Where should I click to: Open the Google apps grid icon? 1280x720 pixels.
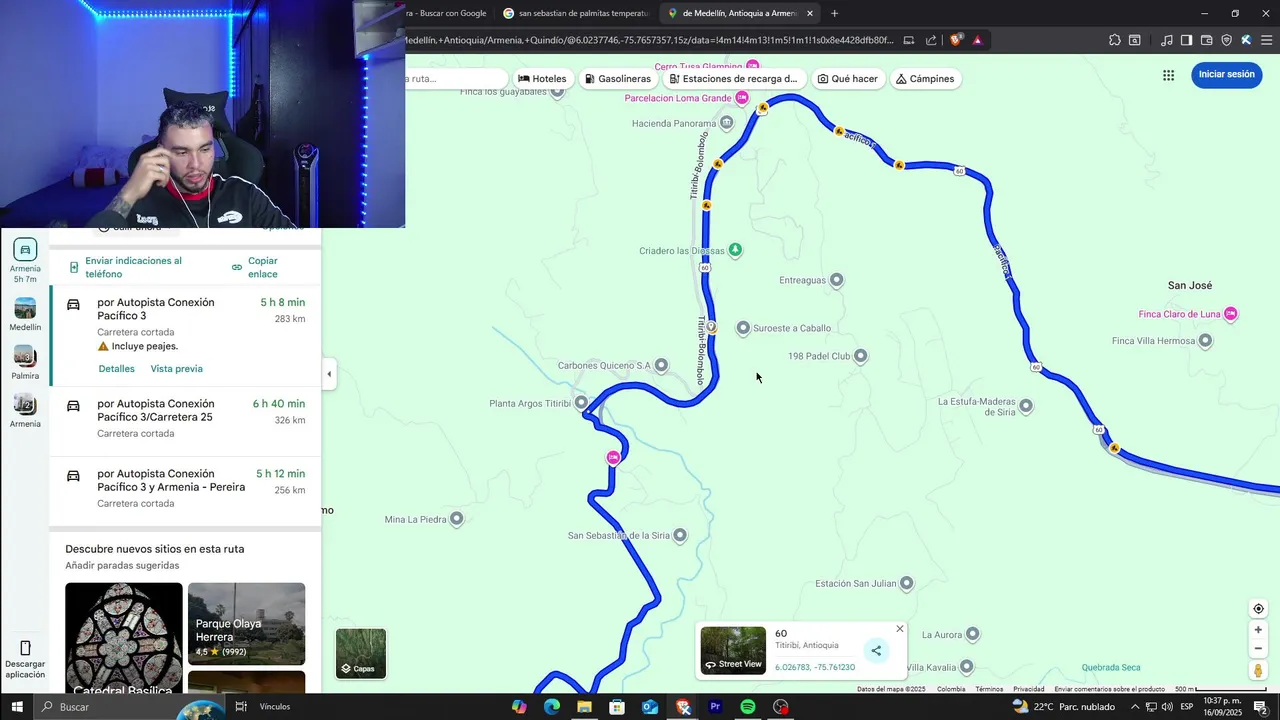pos(1168,75)
